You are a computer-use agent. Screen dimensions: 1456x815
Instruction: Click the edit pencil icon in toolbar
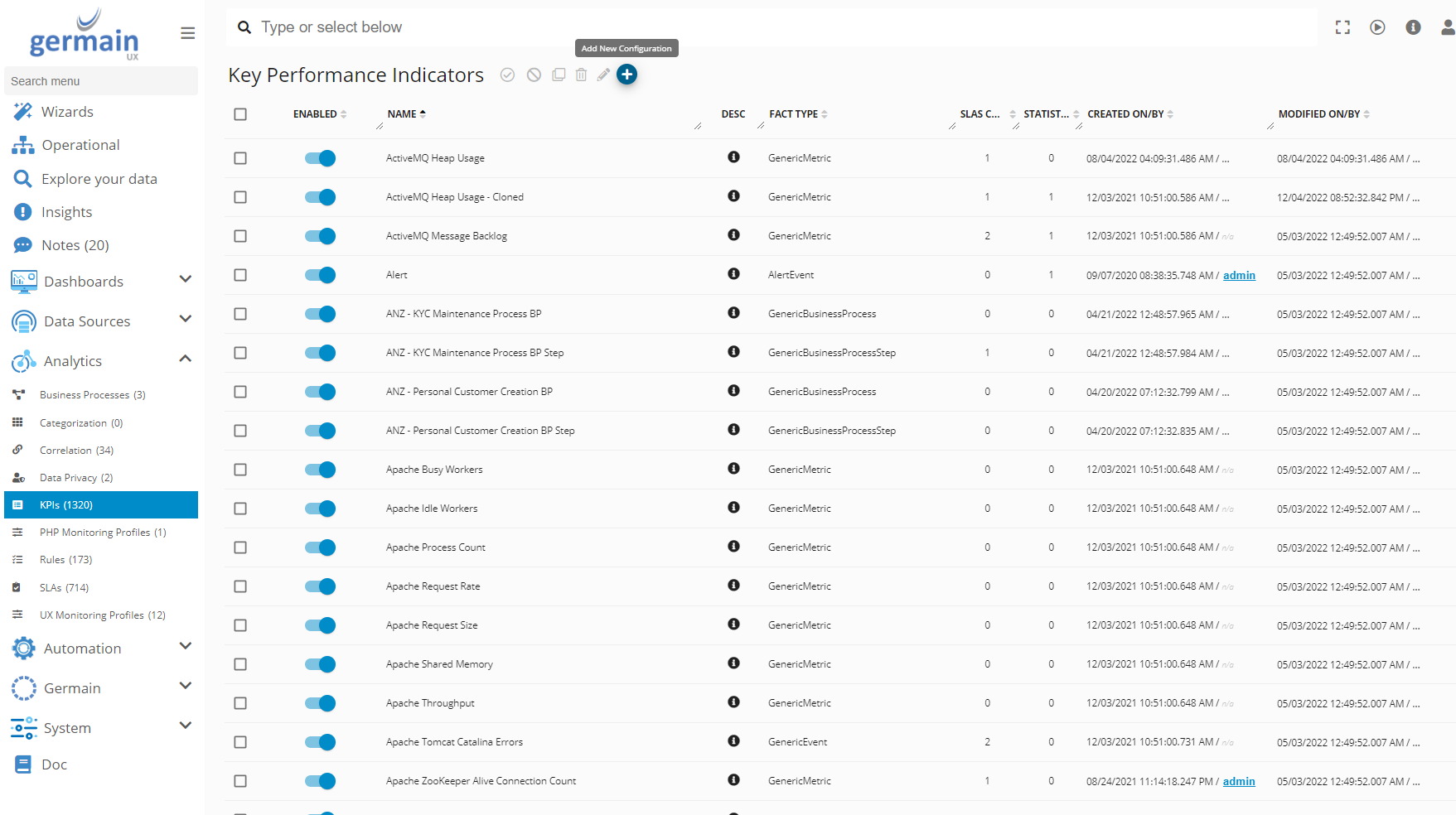coord(603,75)
